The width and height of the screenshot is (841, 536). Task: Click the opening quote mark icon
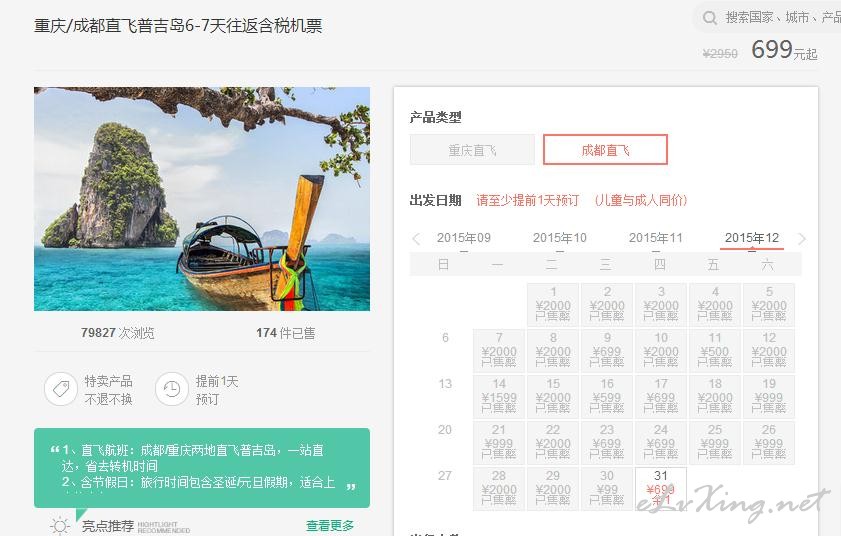point(55,450)
